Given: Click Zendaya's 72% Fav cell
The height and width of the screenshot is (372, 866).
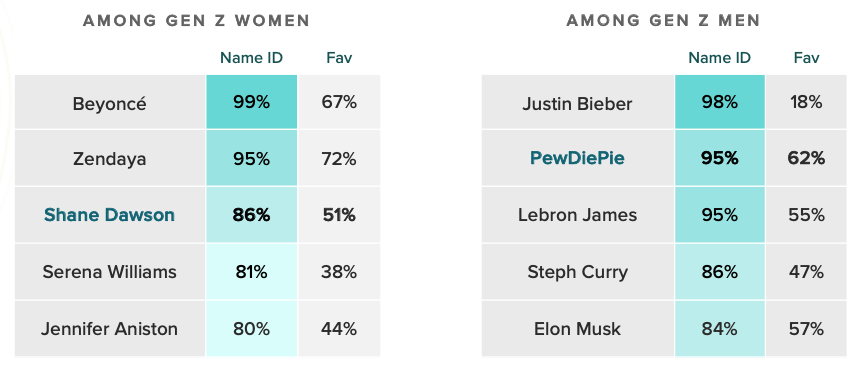Looking at the screenshot, I should (x=339, y=159).
